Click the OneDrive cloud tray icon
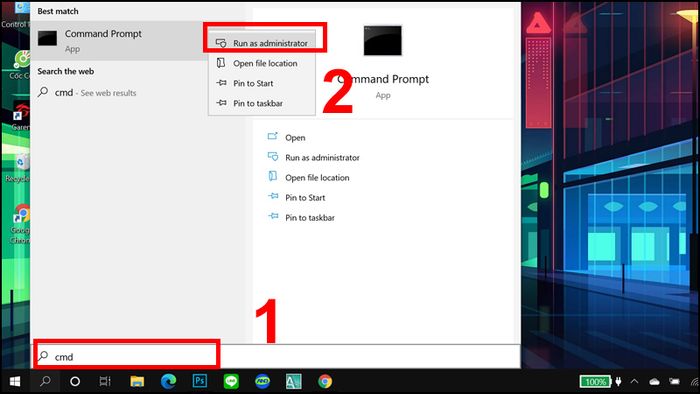This screenshot has width=700, height=394. [654, 382]
